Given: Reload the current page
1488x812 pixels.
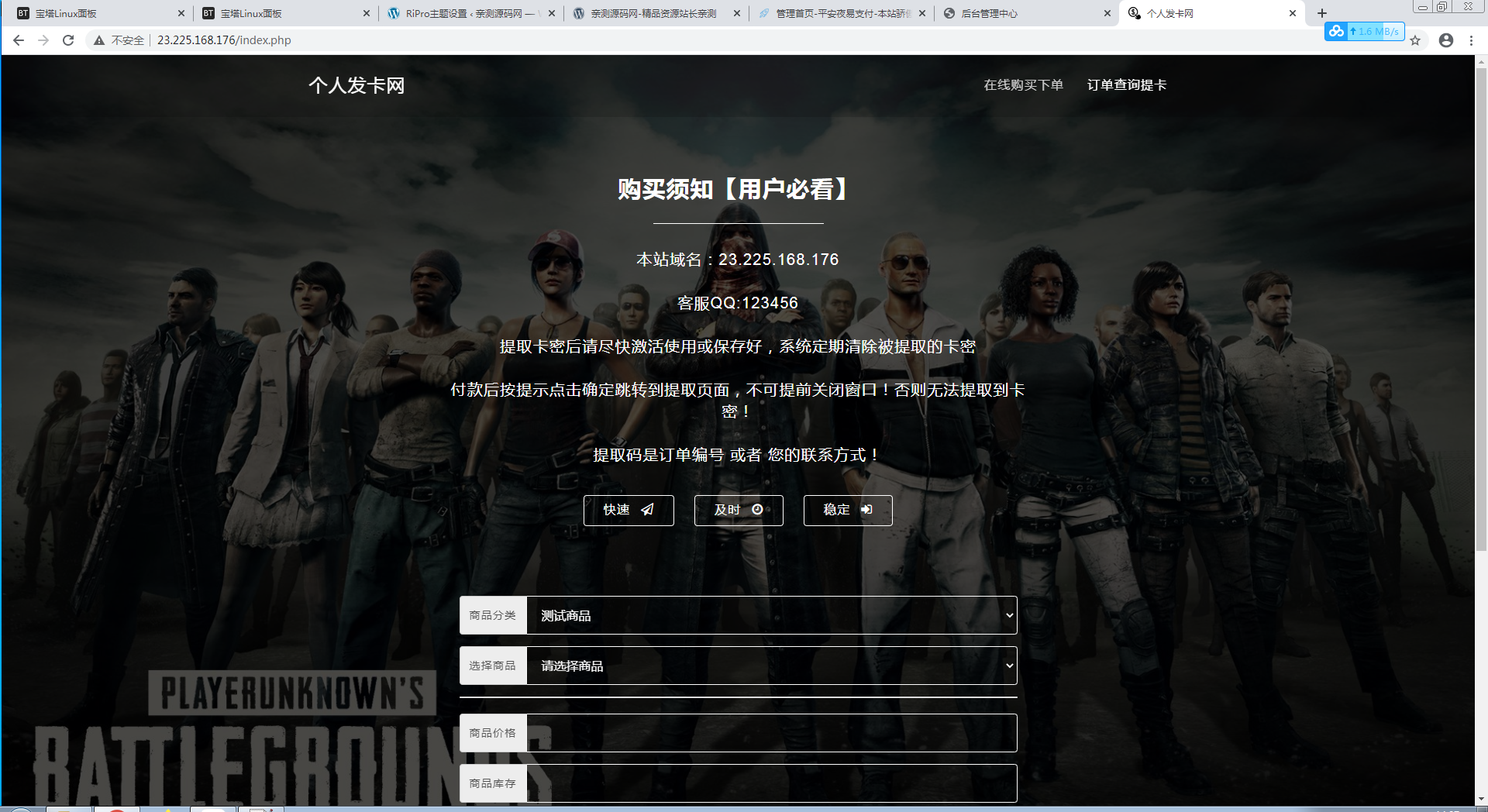Looking at the screenshot, I should point(68,40).
